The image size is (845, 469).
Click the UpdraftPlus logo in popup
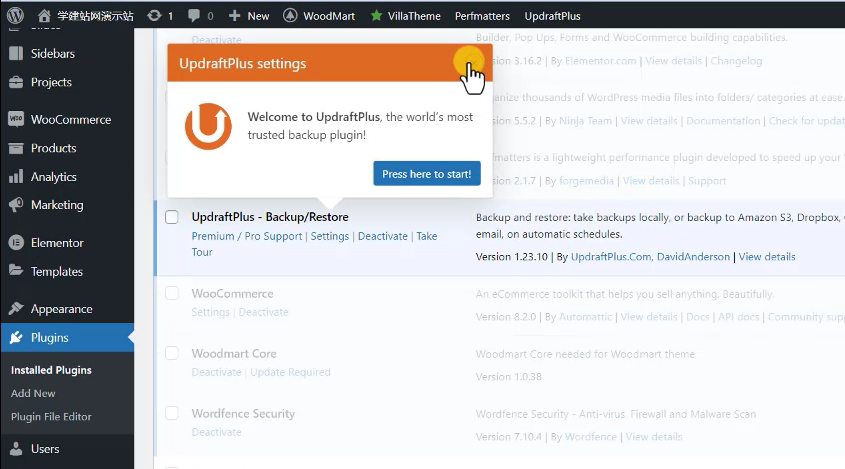(x=209, y=126)
